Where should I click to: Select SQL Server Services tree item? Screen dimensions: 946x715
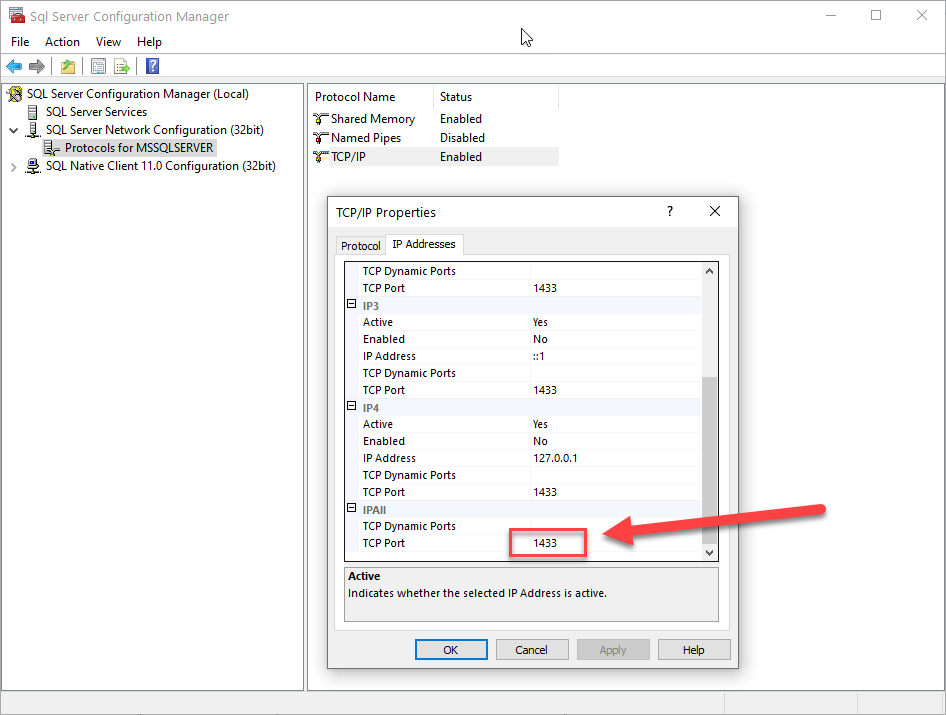97,112
